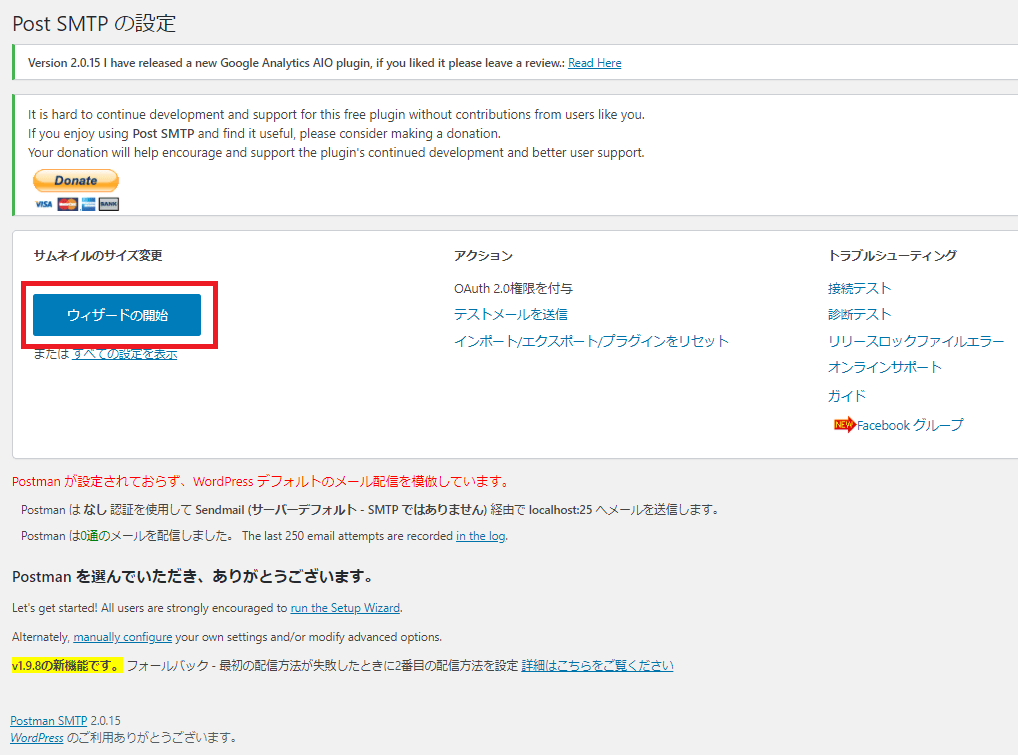Click the ウィザードの開始 button
1018x755 pixels.
(x=117, y=315)
